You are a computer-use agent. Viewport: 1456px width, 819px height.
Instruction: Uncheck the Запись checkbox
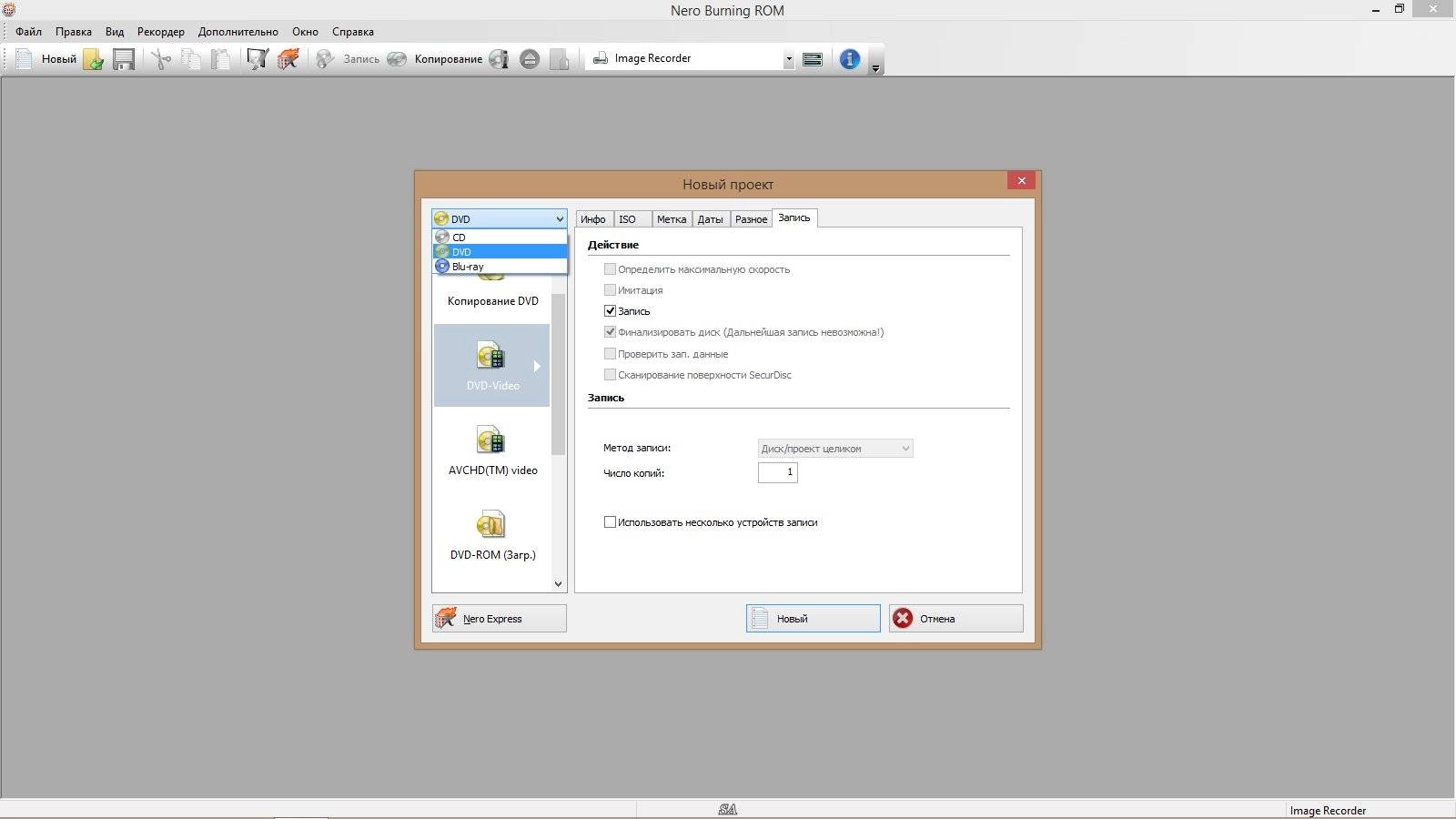[x=610, y=311]
